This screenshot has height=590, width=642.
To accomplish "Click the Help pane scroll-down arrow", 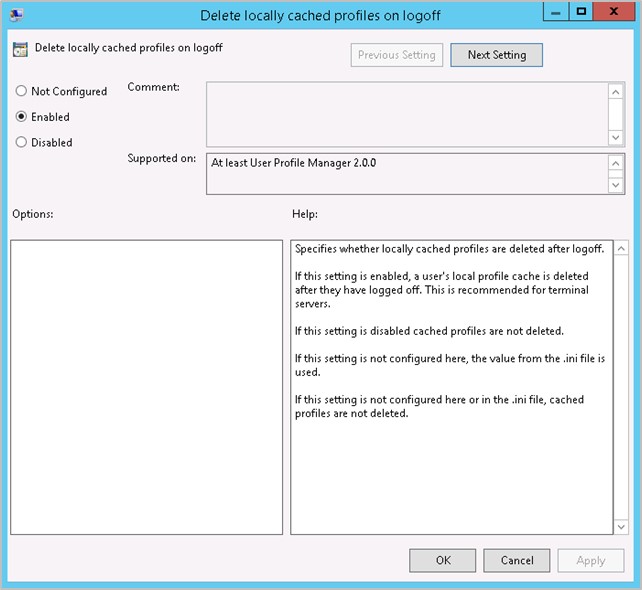I will 621,526.
